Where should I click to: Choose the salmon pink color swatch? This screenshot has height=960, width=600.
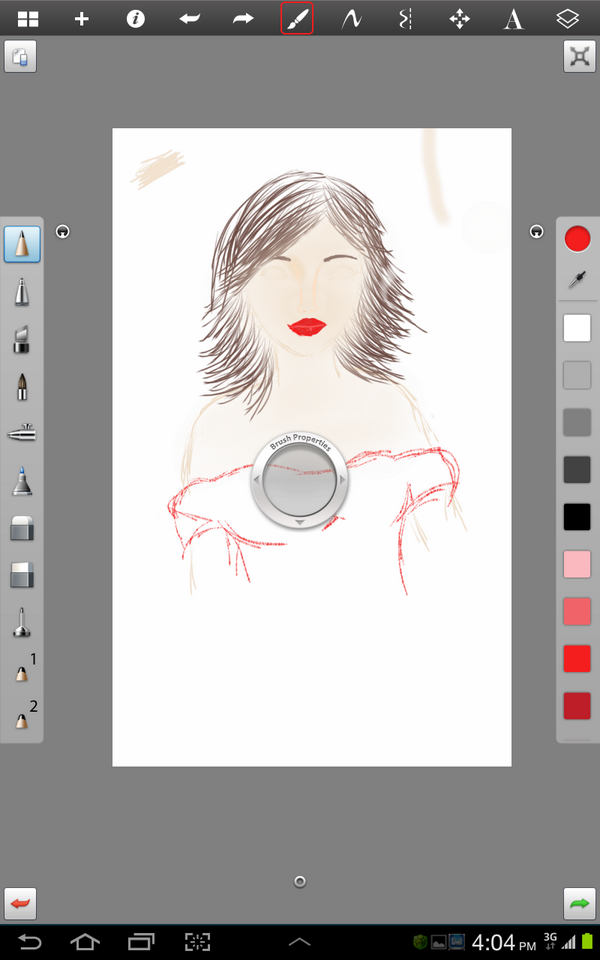coord(577,611)
